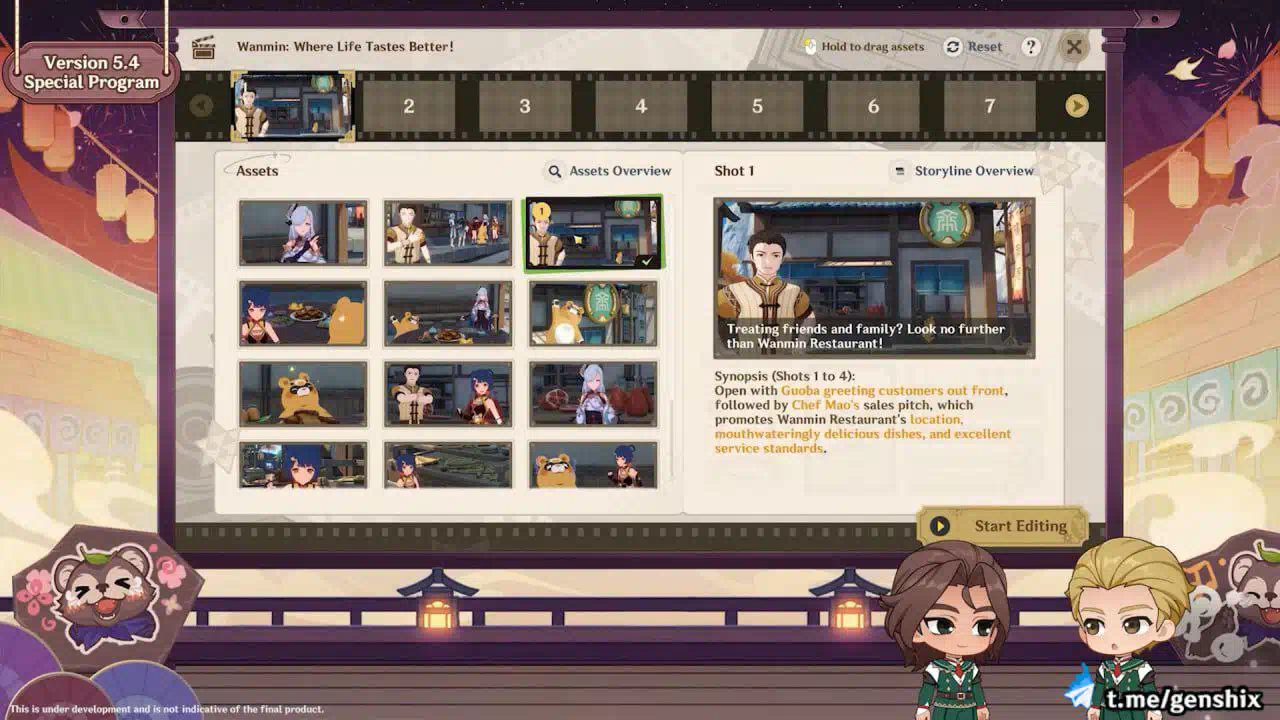This screenshot has height=720, width=1280.
Task: Click 'Guoba greeting customers out front' highlighted text
Action: pos(894,391)
